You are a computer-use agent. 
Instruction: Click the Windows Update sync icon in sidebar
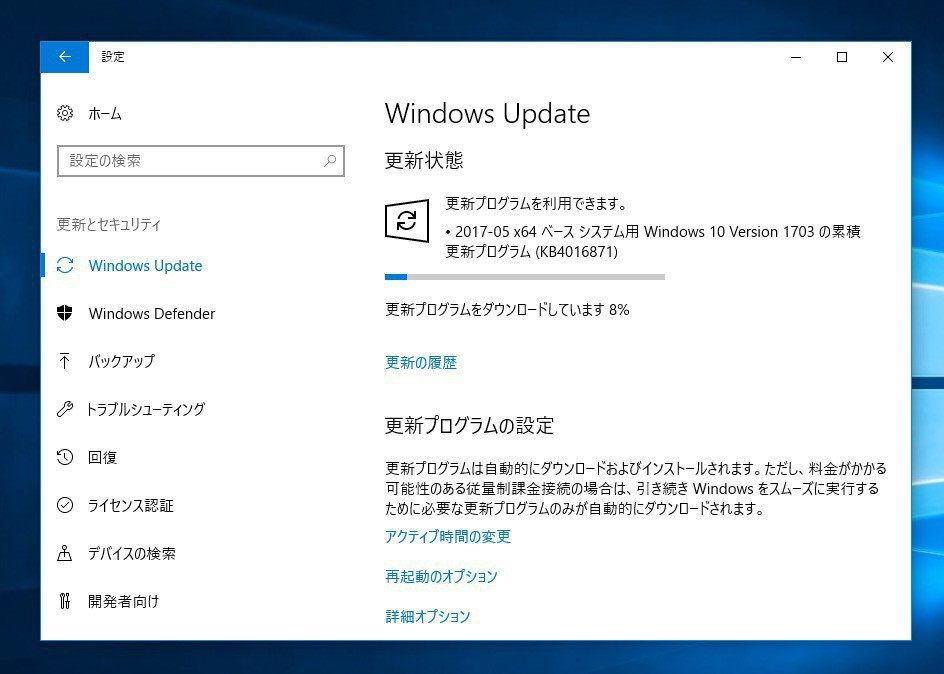[x=65, y=265]
